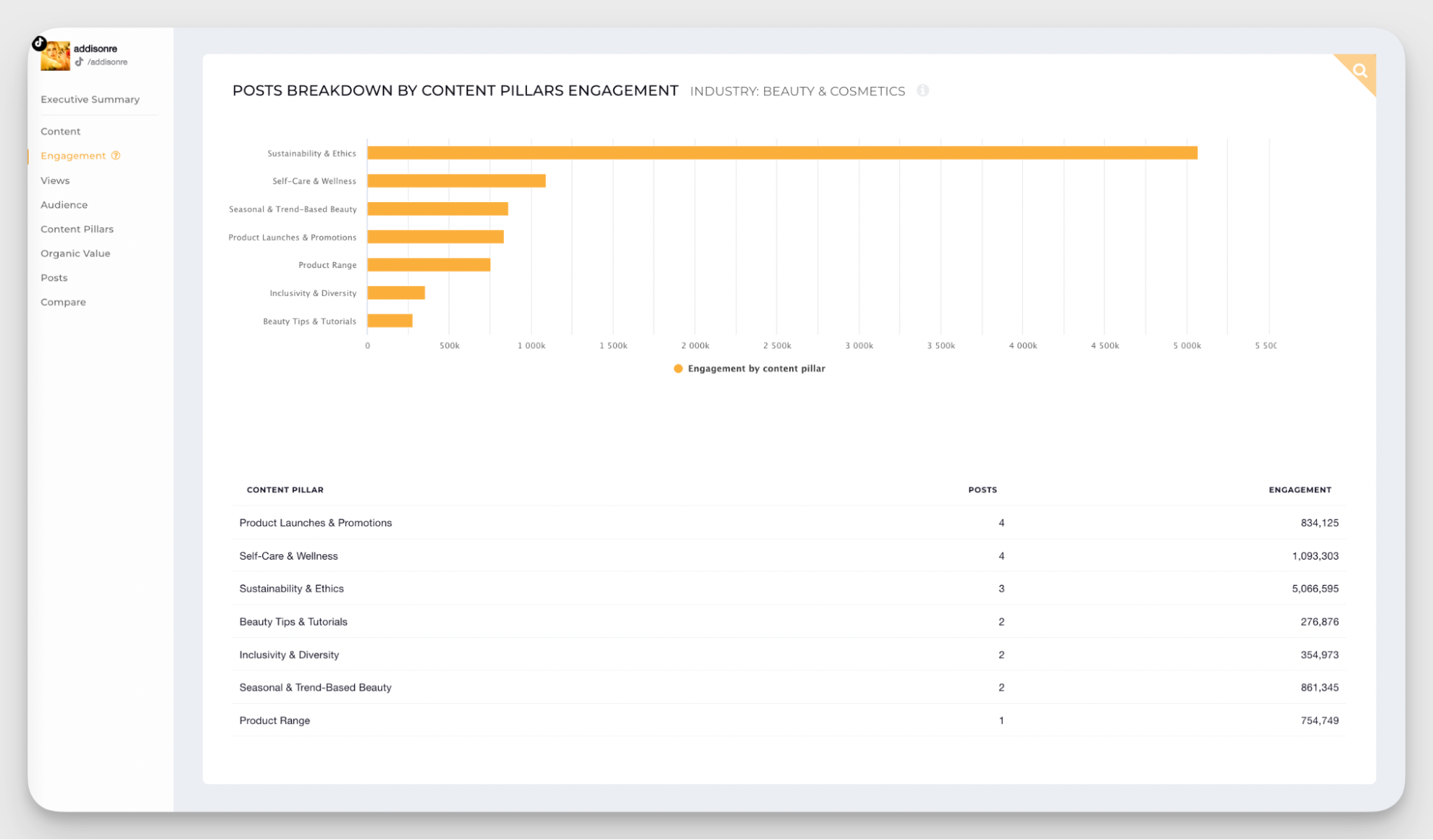Switch to Content Pillars
The image size is (1433, 840).
point(77,229)
